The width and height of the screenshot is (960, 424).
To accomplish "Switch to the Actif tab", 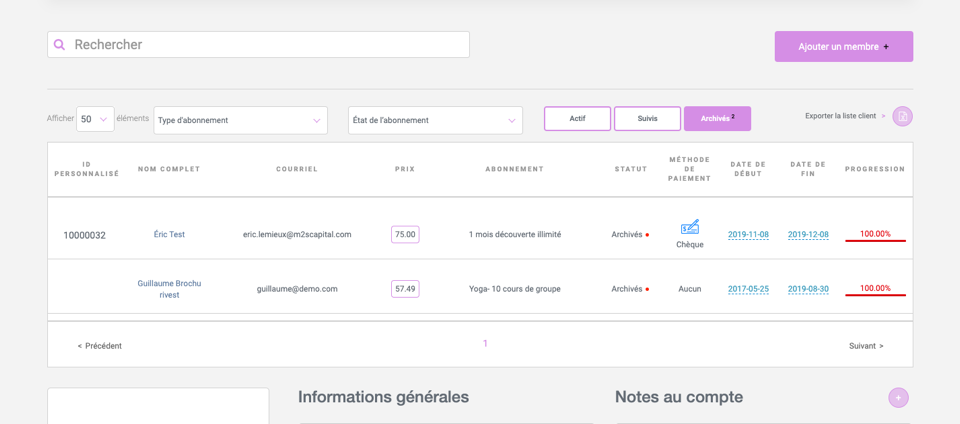I will (x=577, y=119).
